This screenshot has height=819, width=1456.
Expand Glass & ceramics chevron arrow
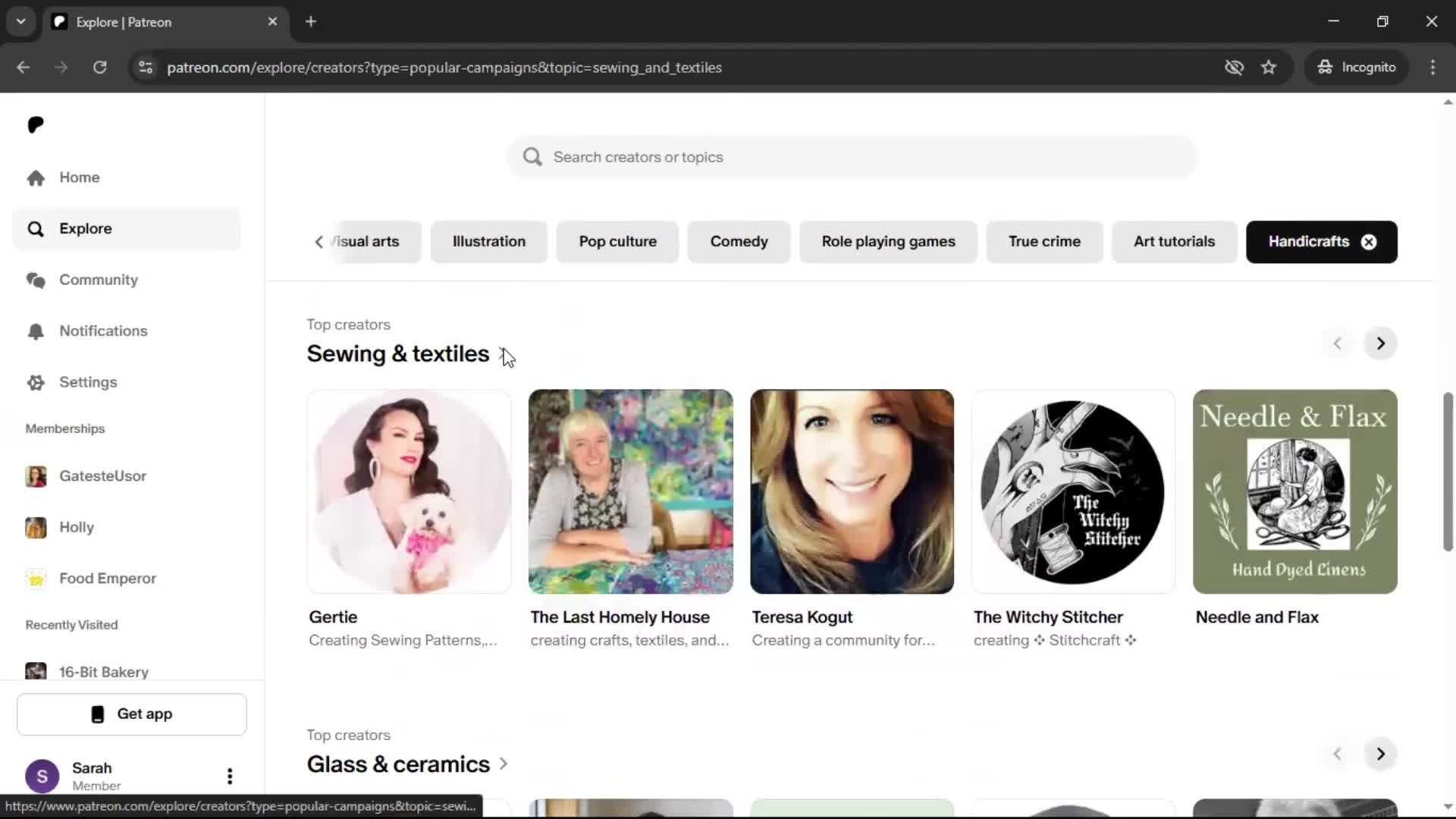pos(504,764)
